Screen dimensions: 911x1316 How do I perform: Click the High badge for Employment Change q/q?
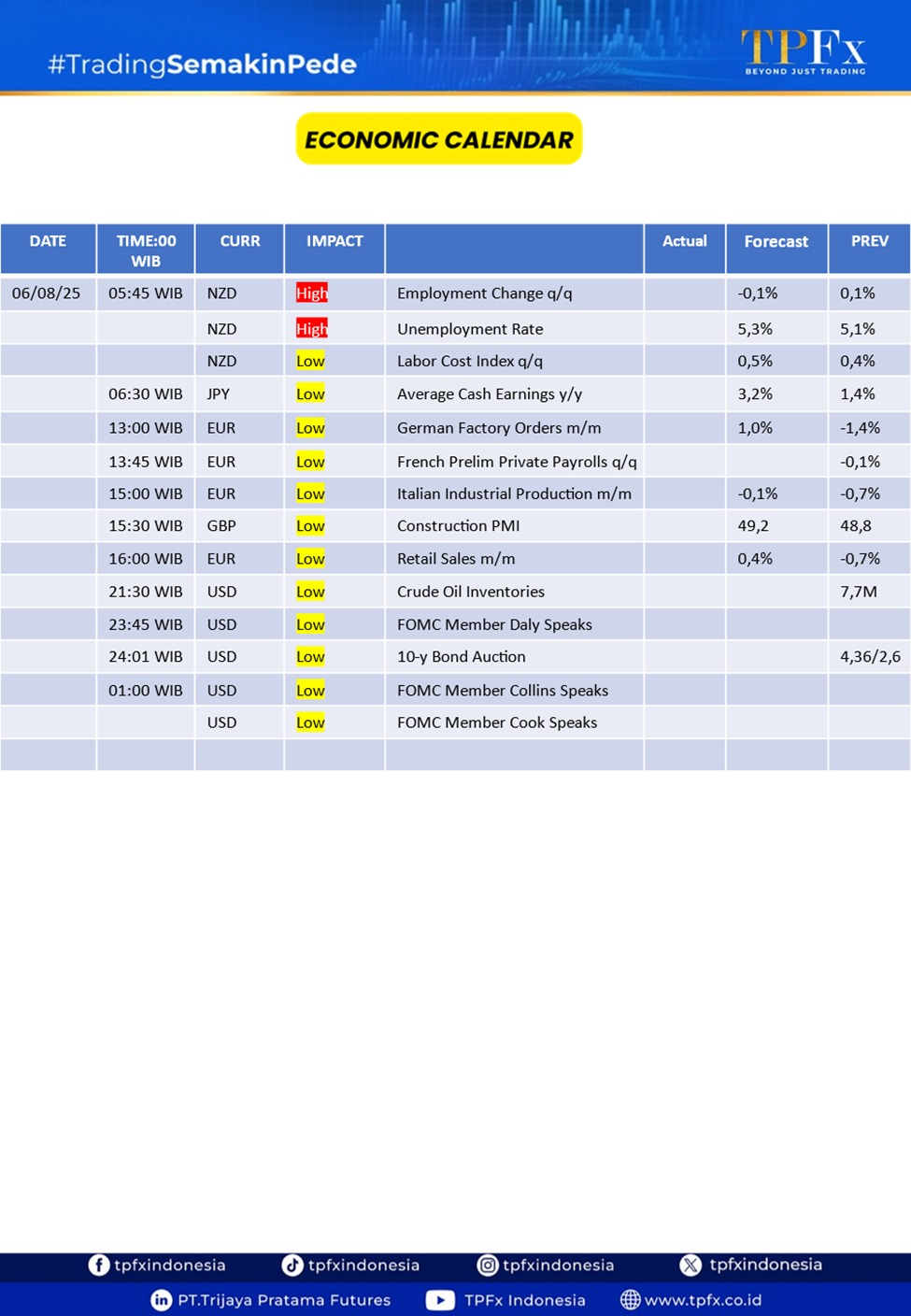click(x=312, y=293)
